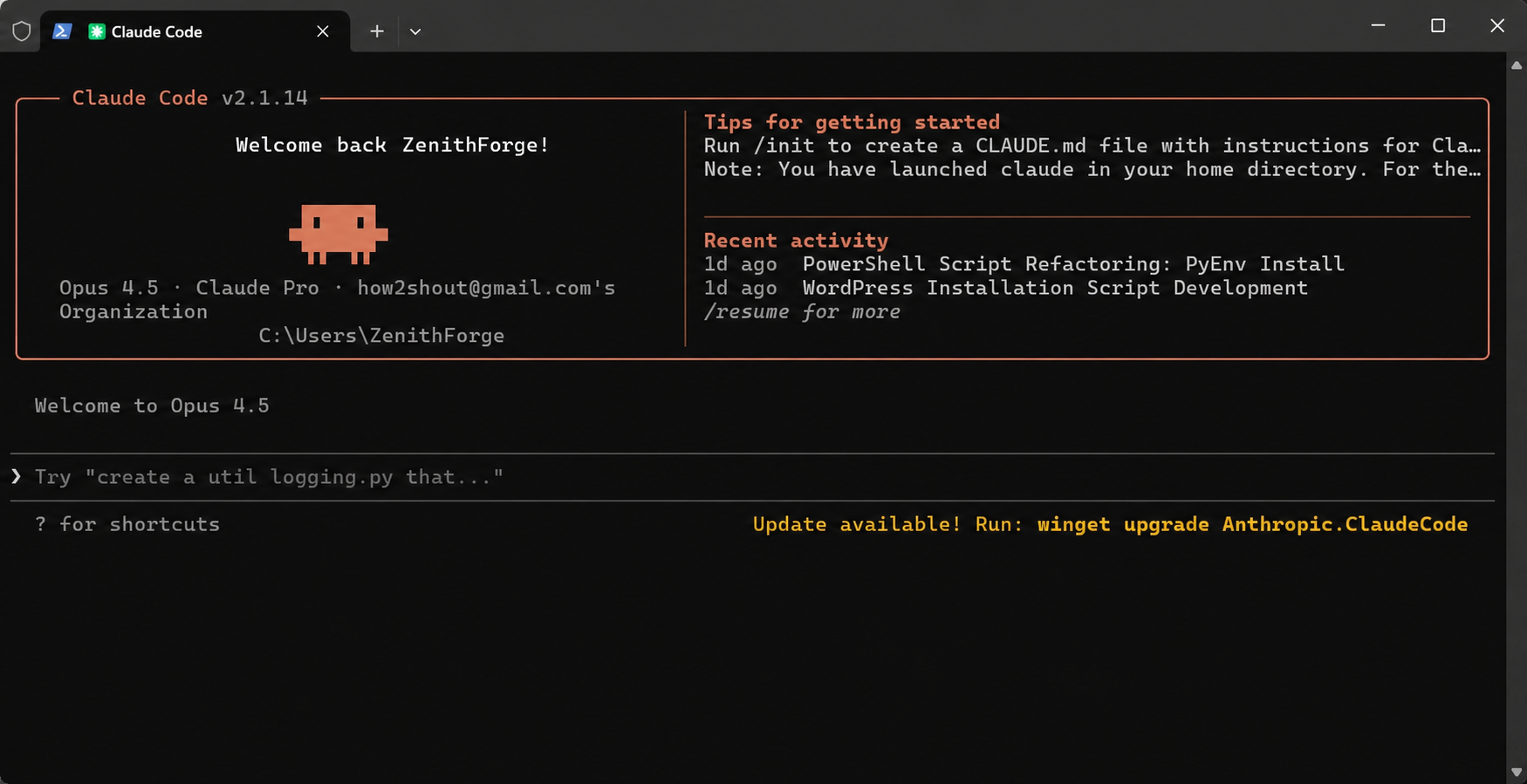The width and height of the screenshot is (1527, 784).
Task: Maximize the terminal window
Action: tap(1438, 25)
